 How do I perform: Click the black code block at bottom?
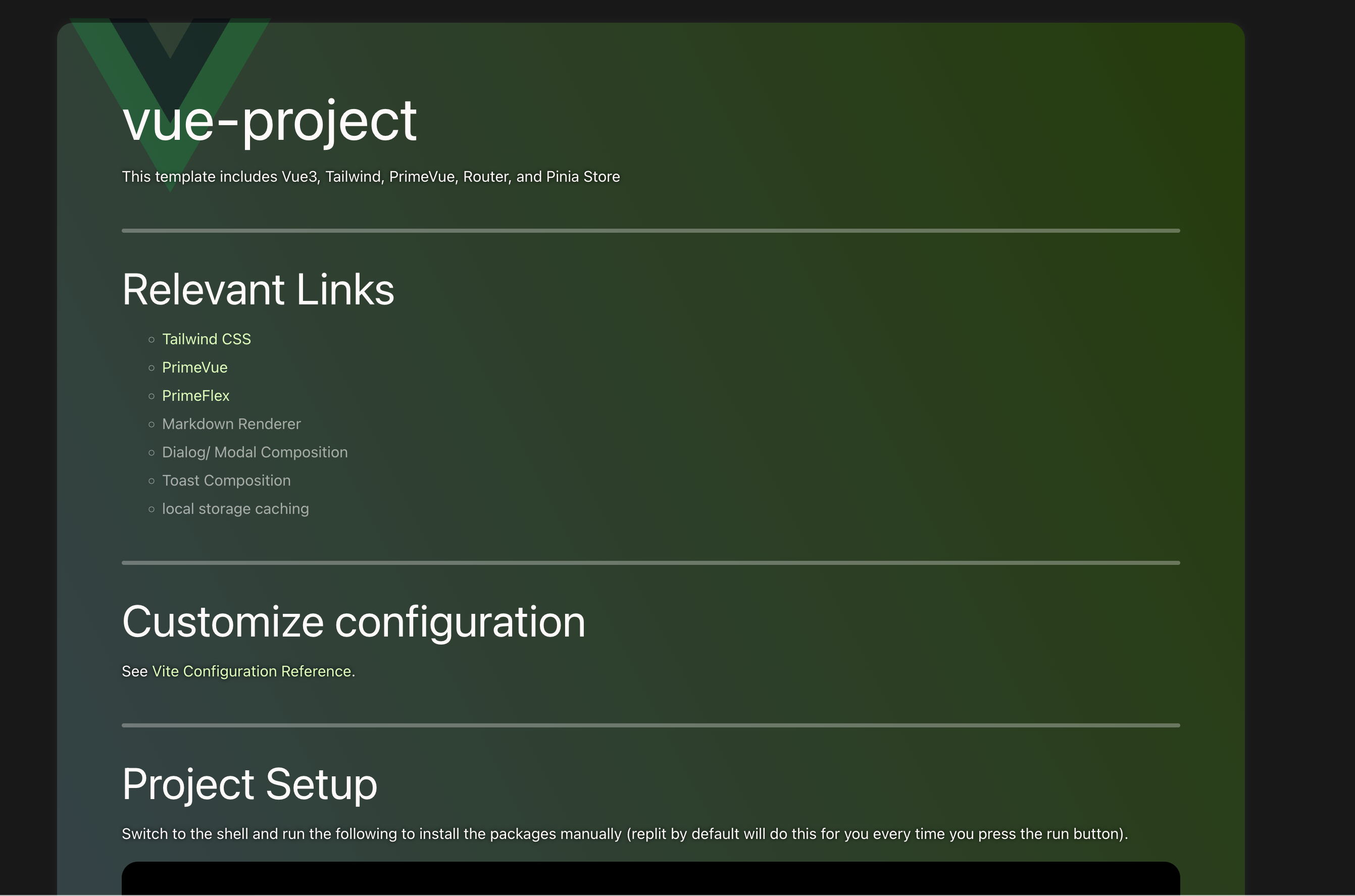coord(650,879)
